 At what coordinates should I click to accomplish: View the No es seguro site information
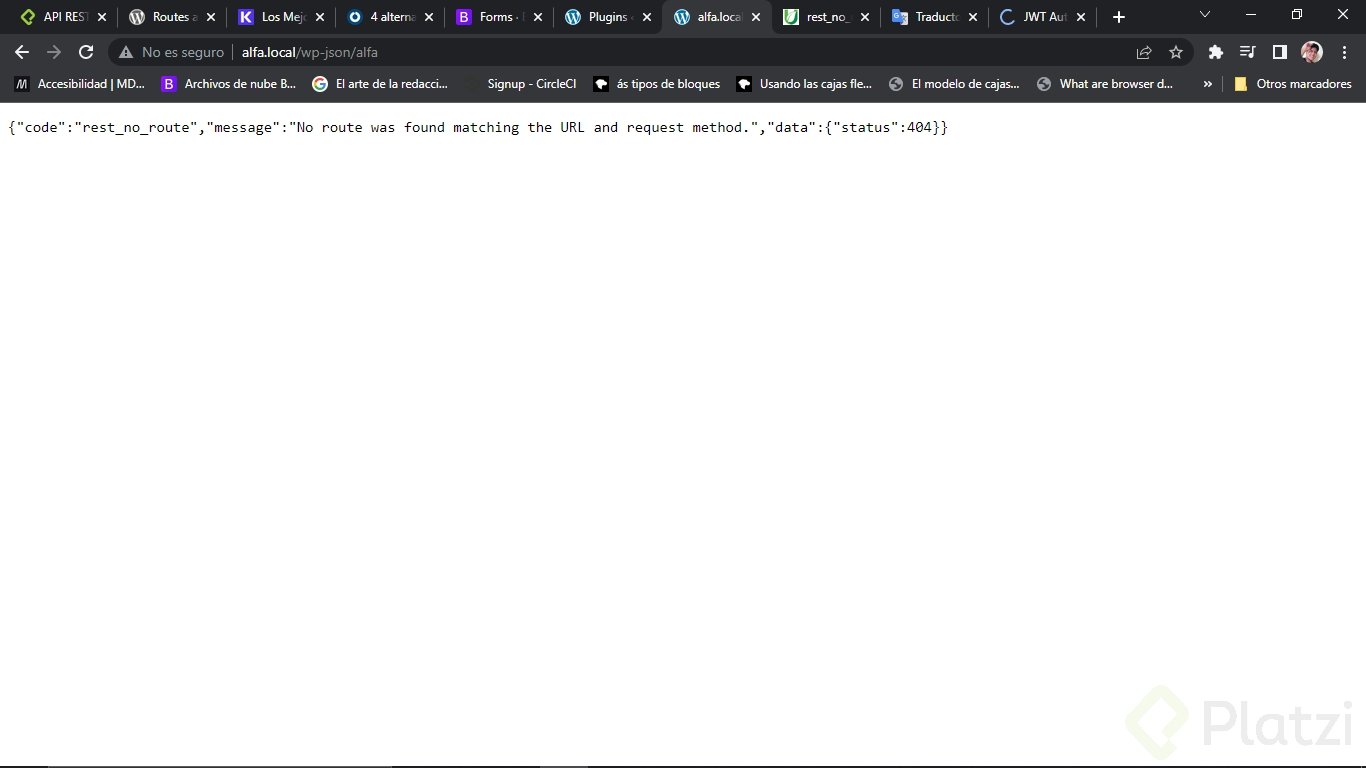click(x=171, y=52)
